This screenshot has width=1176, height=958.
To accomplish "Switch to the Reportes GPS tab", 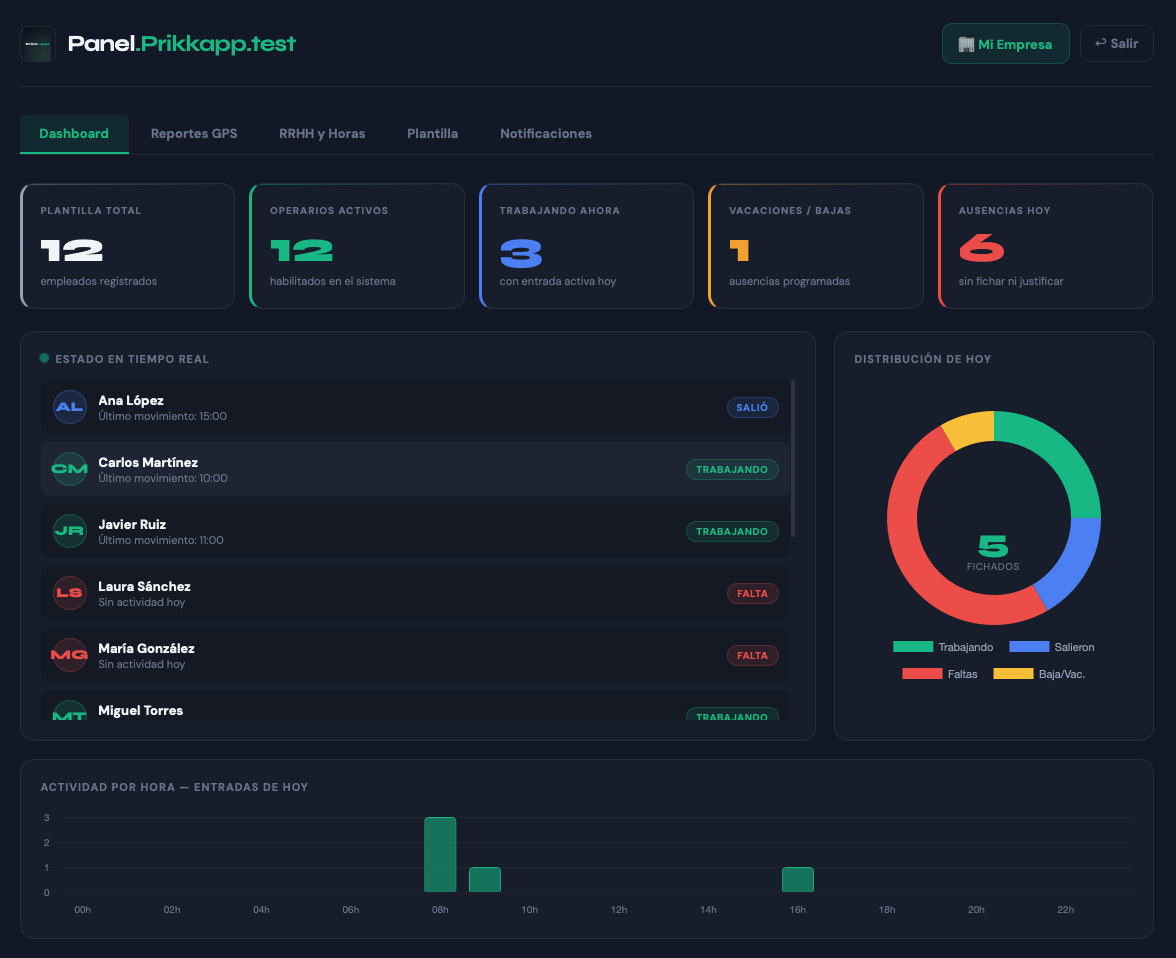I will point(194,133).
